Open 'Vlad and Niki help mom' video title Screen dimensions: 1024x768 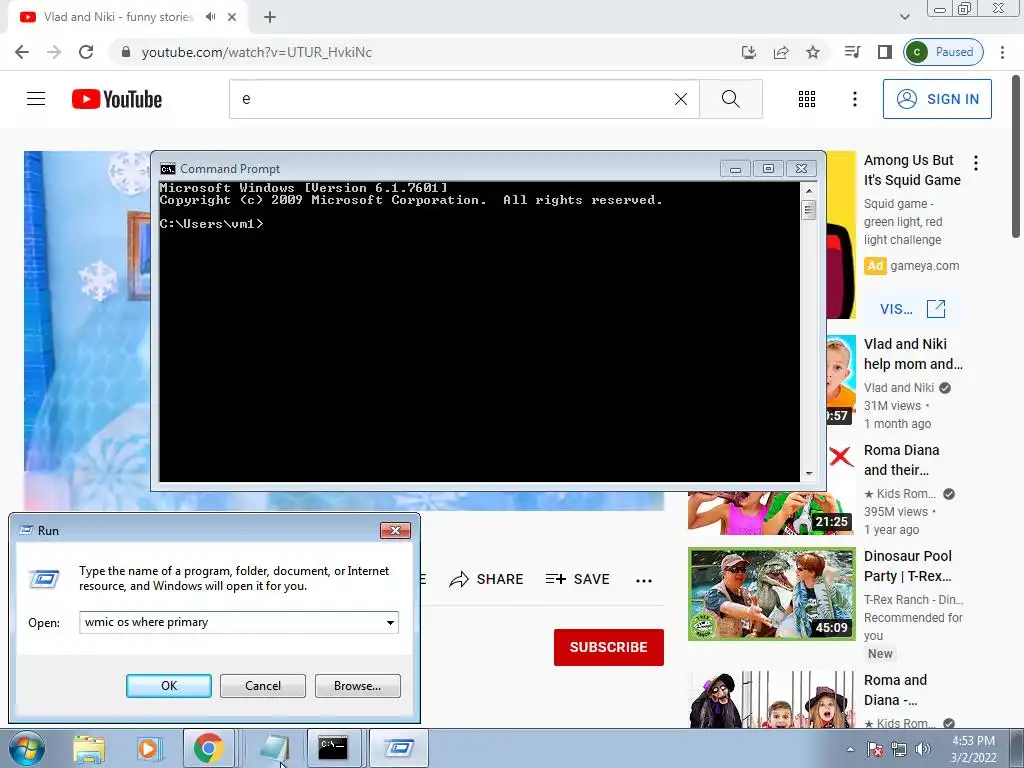coord(913,354)
